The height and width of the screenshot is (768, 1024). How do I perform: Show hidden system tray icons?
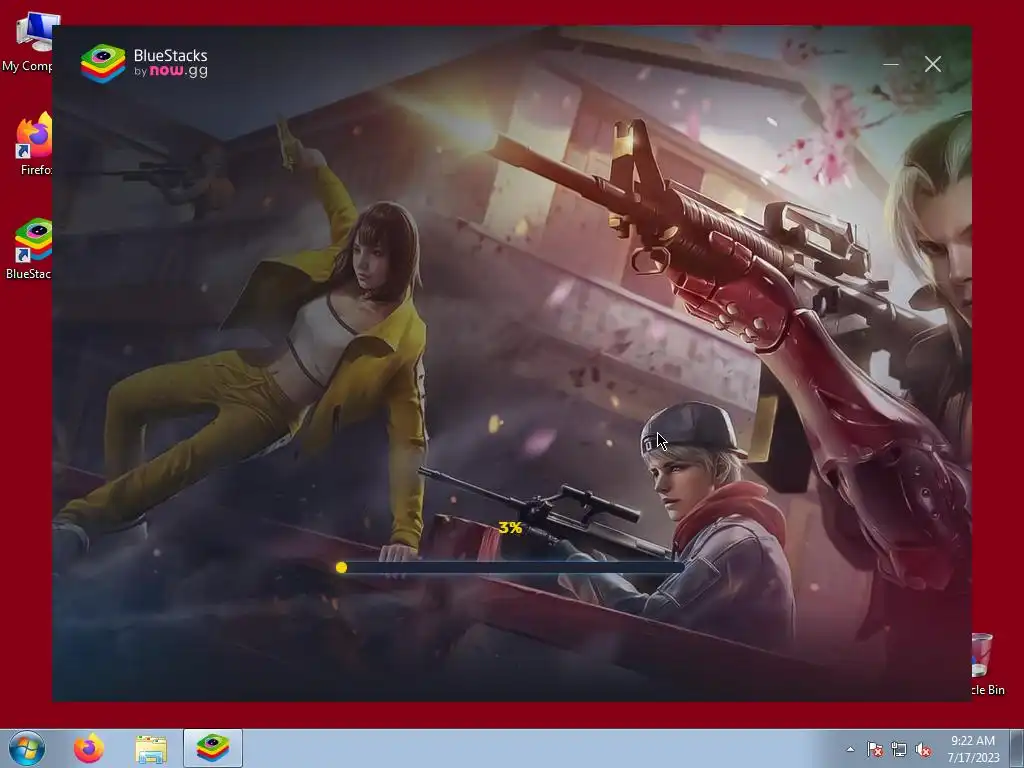[x=850, y=749]
